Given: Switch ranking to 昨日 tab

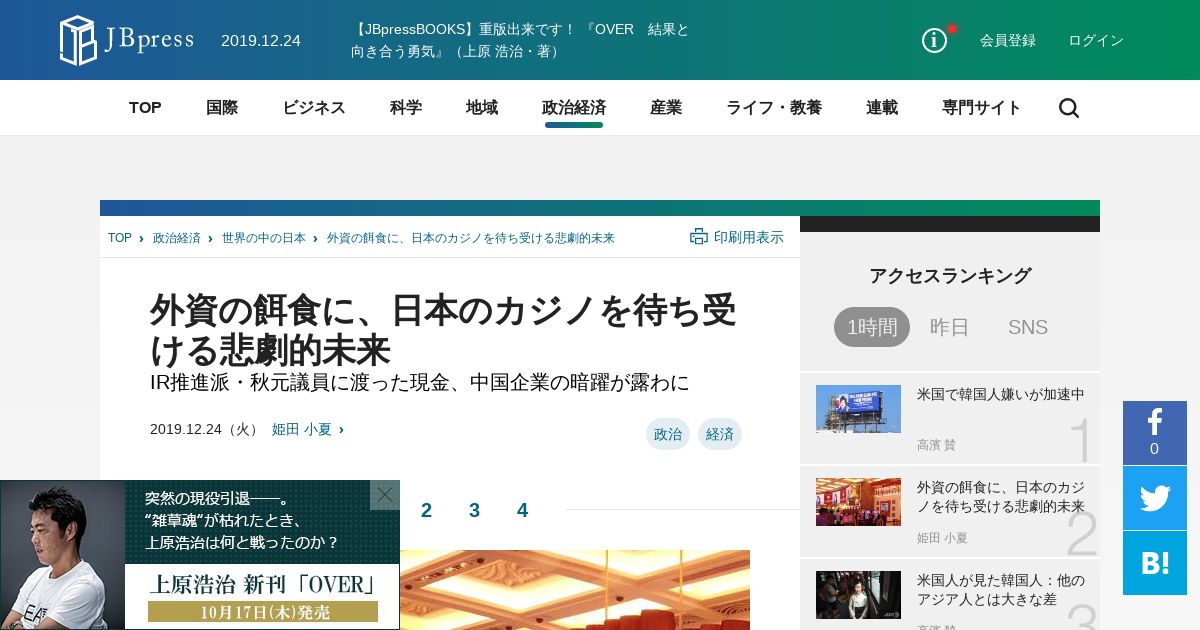Looking at the screenshot, I should pos(950,327).
